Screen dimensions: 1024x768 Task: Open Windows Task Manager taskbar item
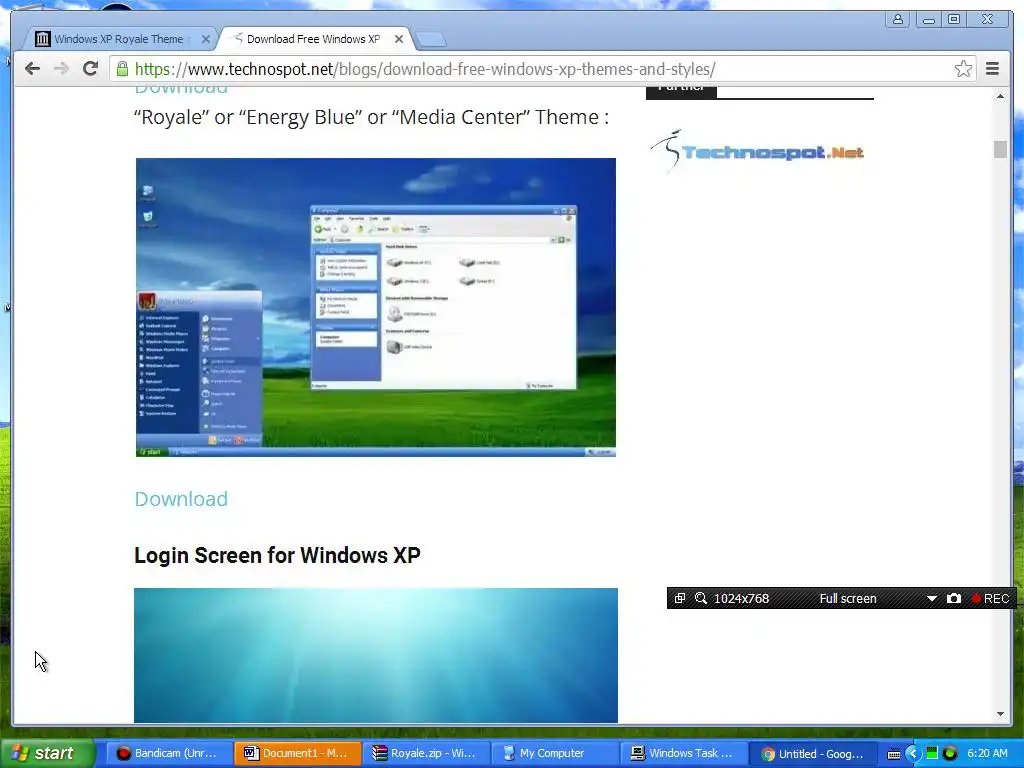(x=683, y=754)
